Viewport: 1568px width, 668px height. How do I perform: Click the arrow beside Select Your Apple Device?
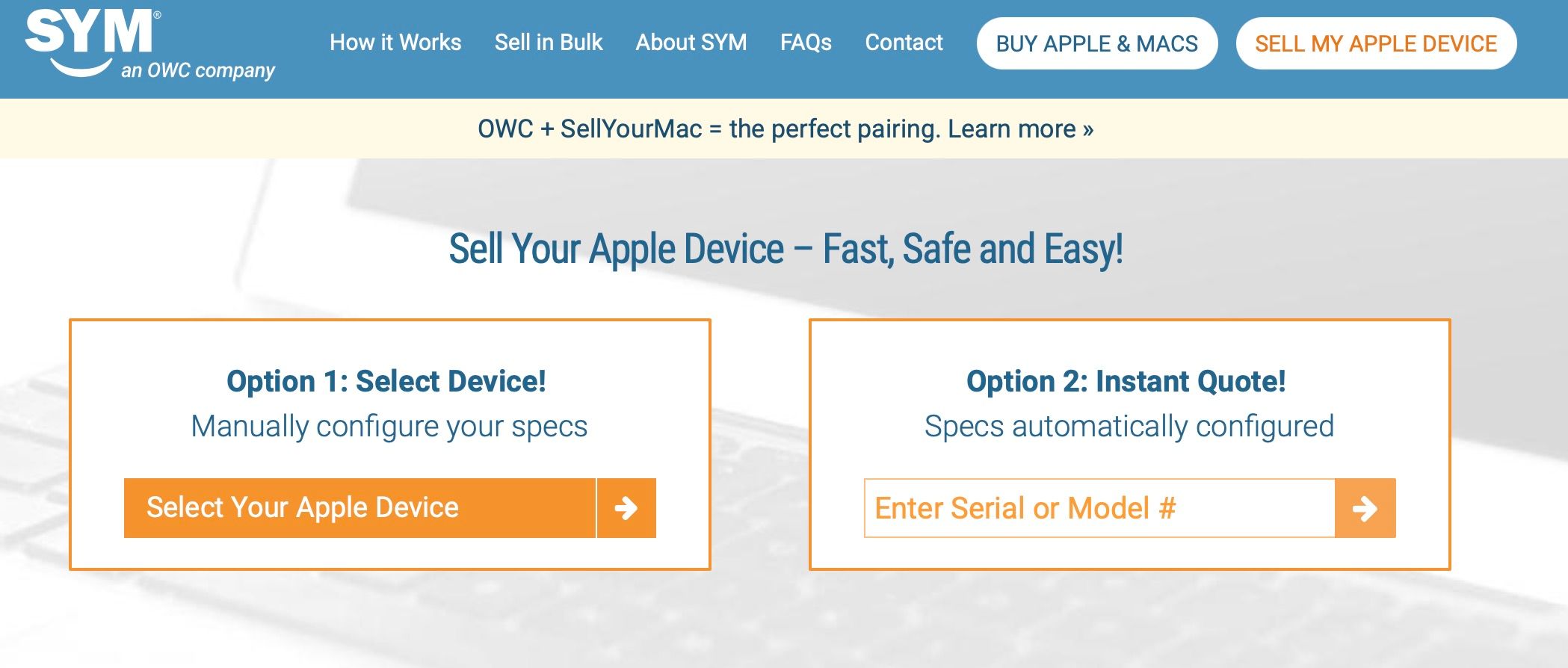[626, 508]
